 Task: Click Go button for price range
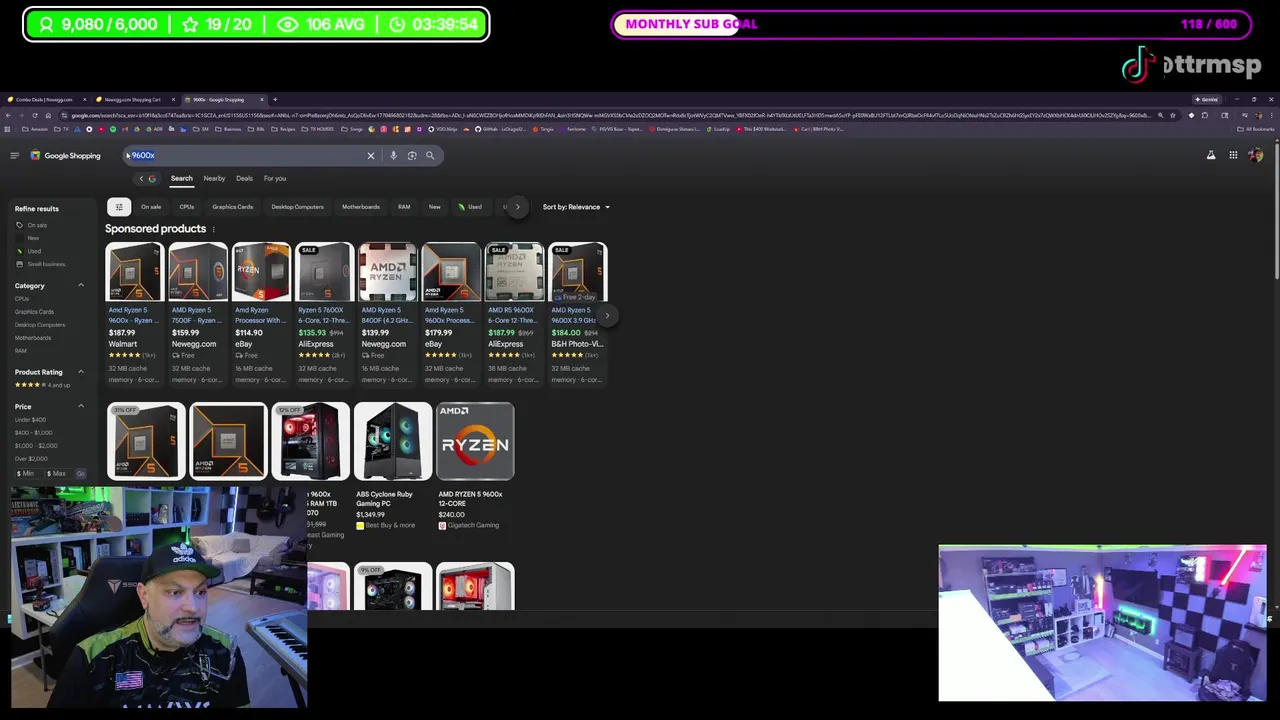click(x=81, y=473)
